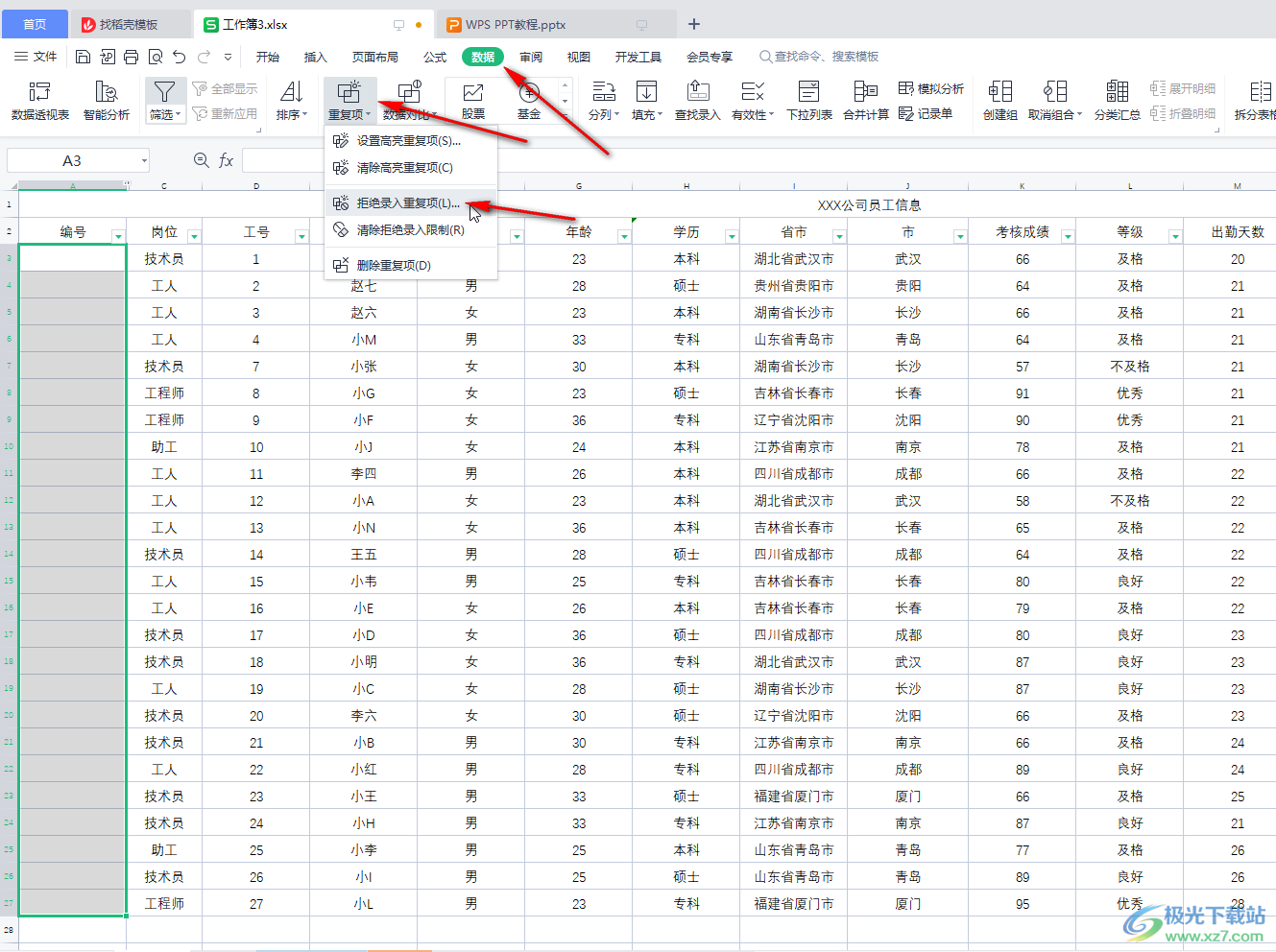Screen dimensions: 1276x952
Task: Switch to the 首页 home tab
Action: click(35, 24)
